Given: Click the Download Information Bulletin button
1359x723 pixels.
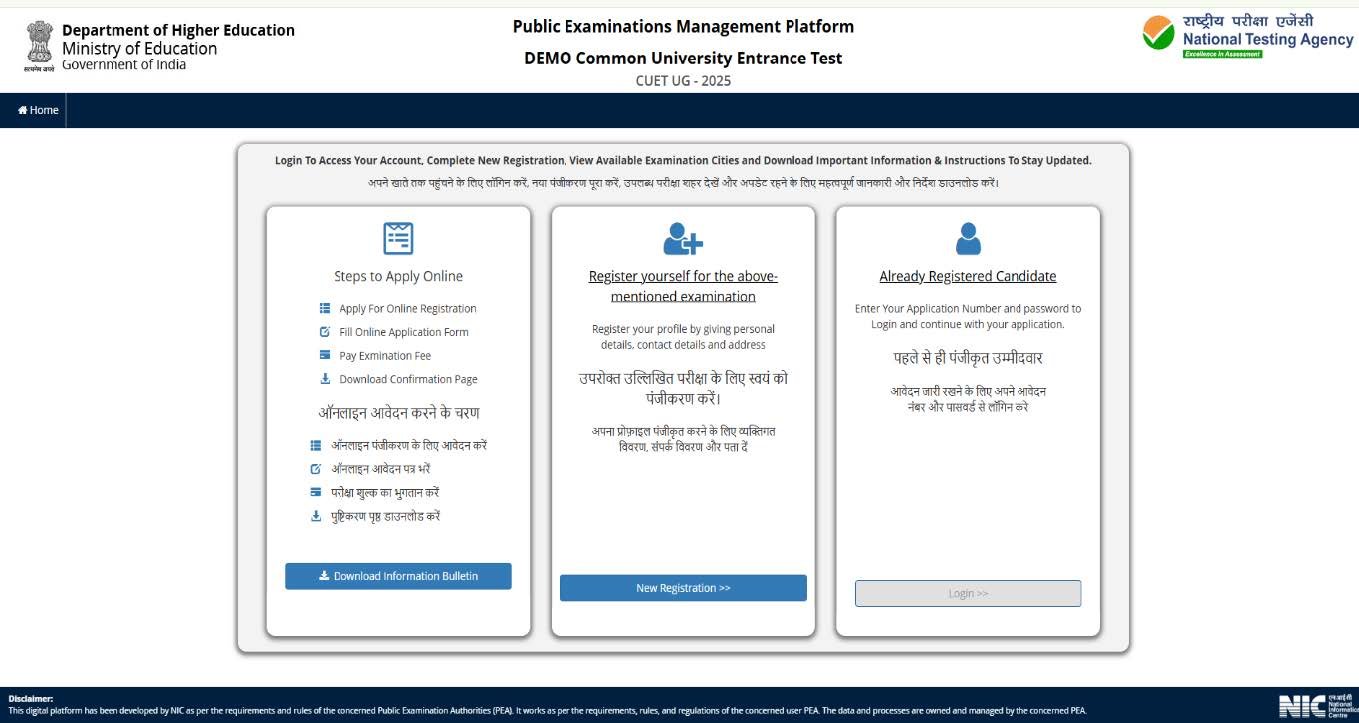Looking at the screenshot, I should pos(398,576).
